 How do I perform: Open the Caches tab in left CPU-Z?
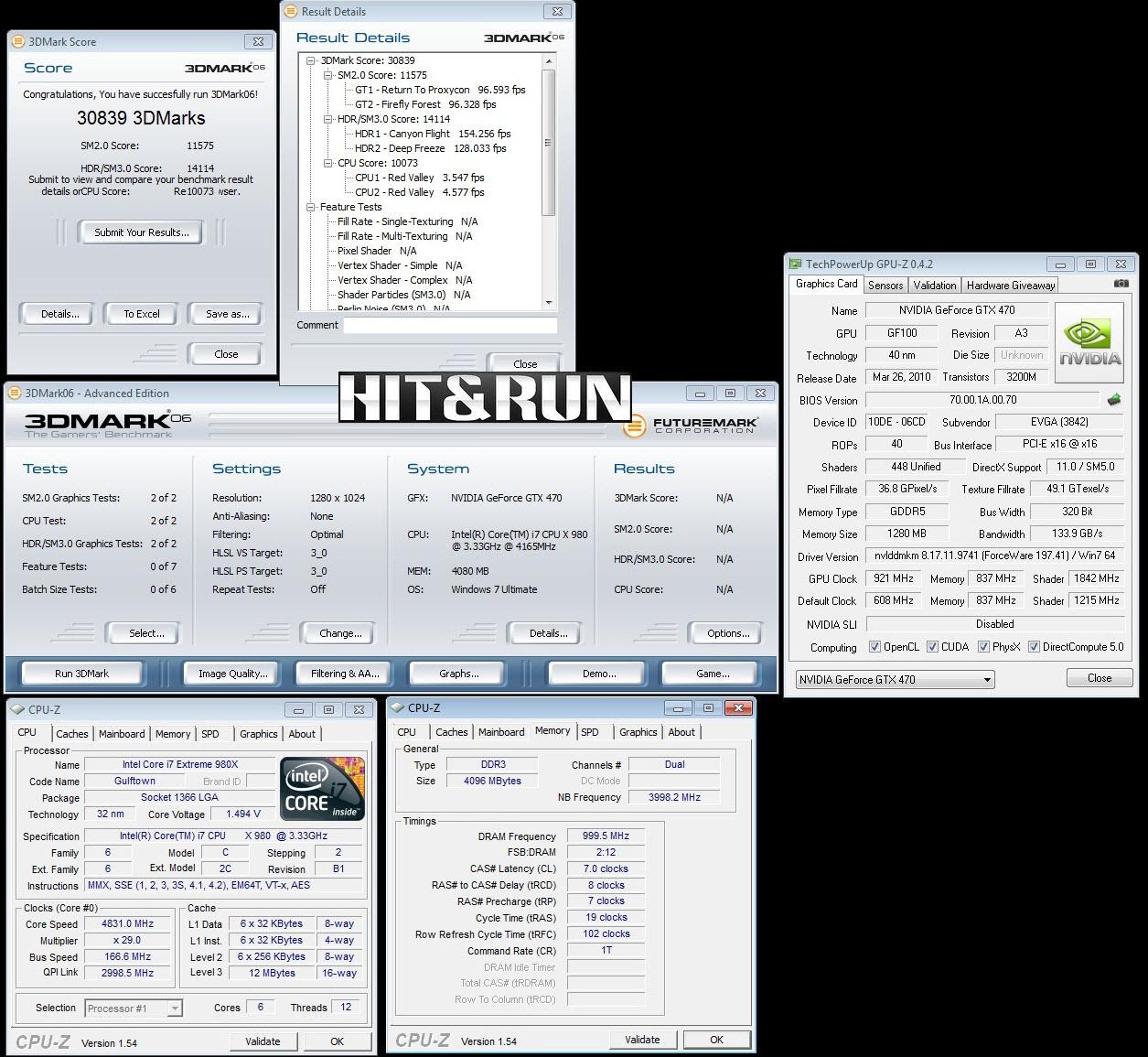pos(72,734)
